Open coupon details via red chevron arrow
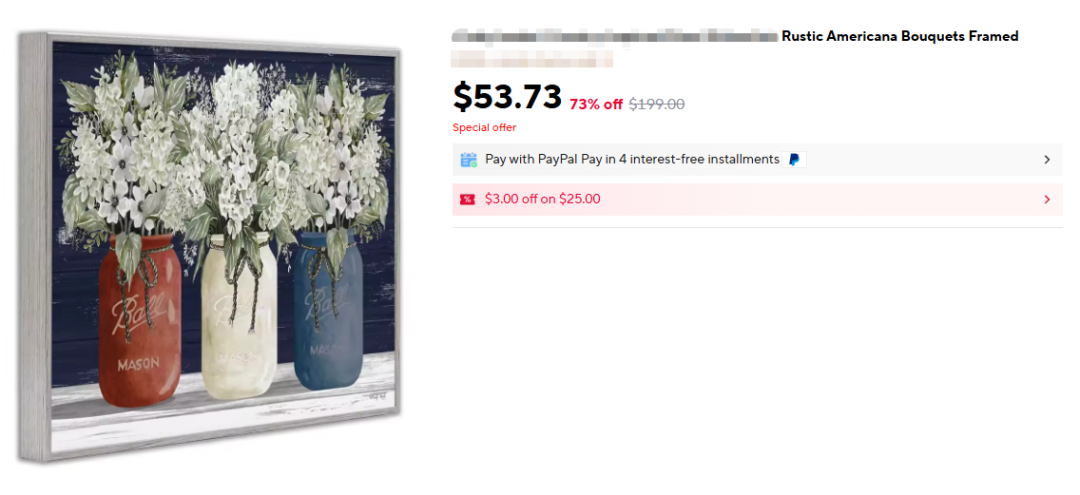 click(1047, 200)
